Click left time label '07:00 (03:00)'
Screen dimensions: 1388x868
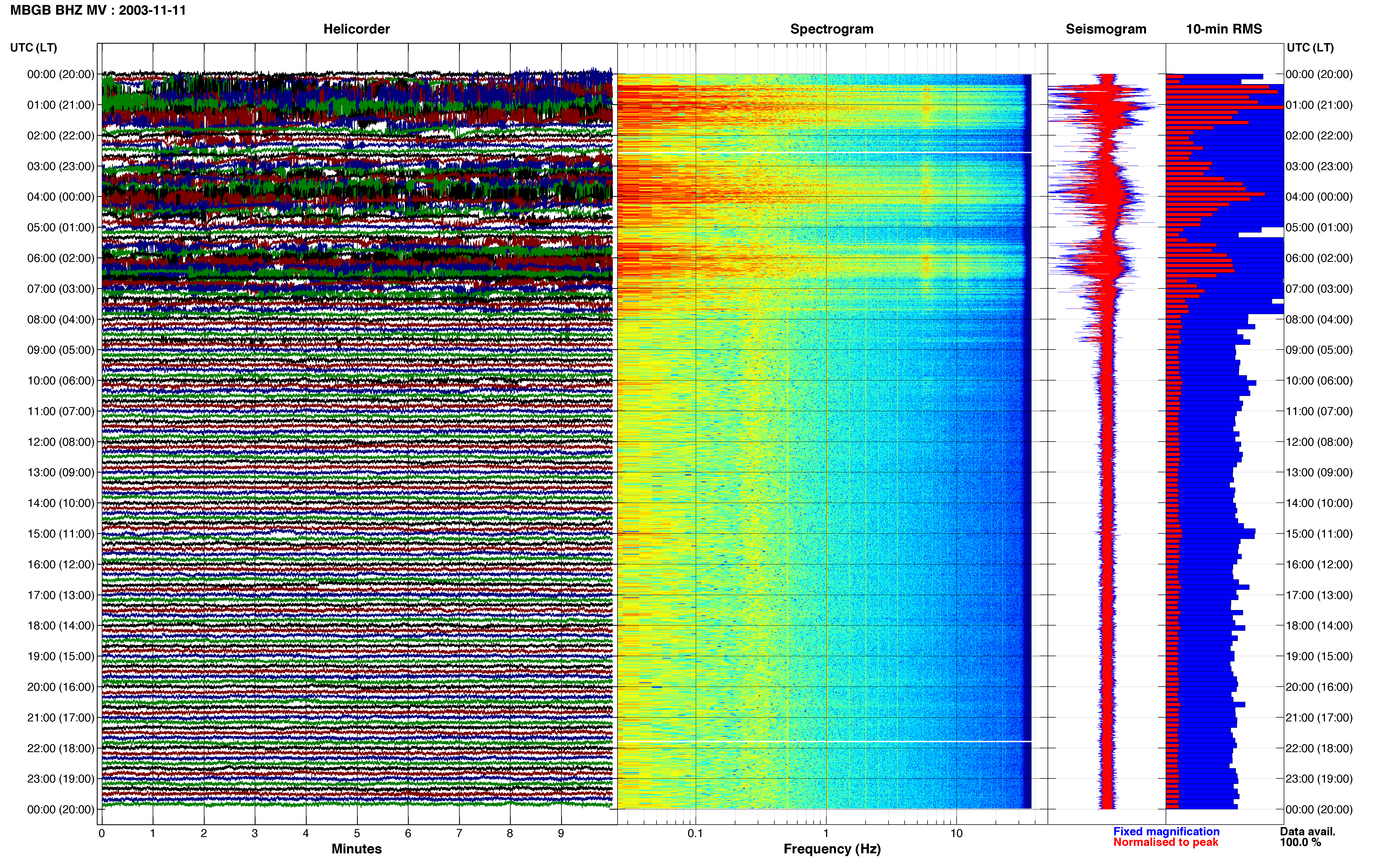[61, 288]
